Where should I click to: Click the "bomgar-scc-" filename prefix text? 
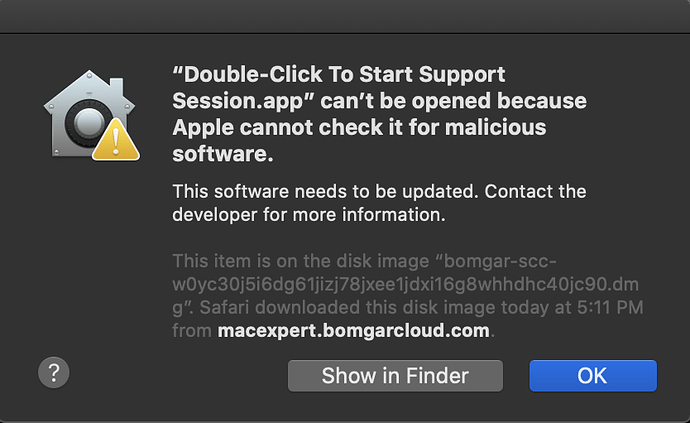499,261
